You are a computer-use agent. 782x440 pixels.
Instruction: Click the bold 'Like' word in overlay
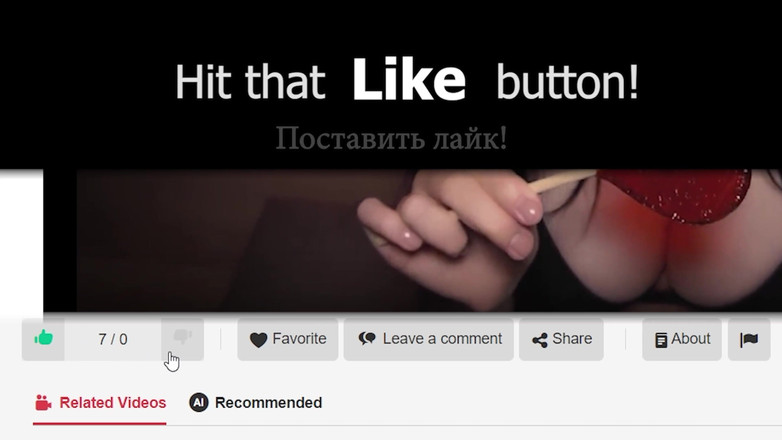click(409, 80)
